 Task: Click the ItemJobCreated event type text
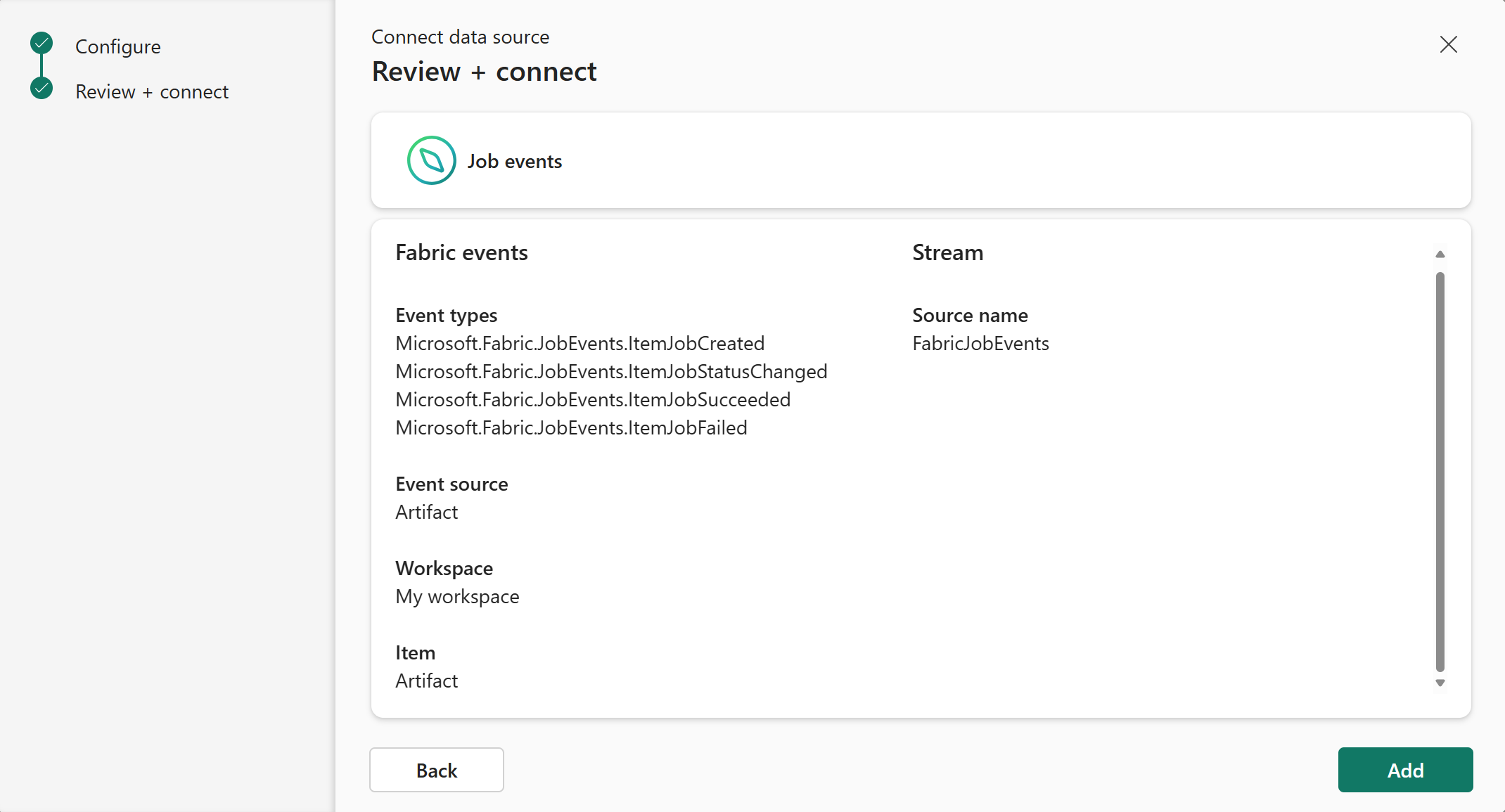(579, 343)
